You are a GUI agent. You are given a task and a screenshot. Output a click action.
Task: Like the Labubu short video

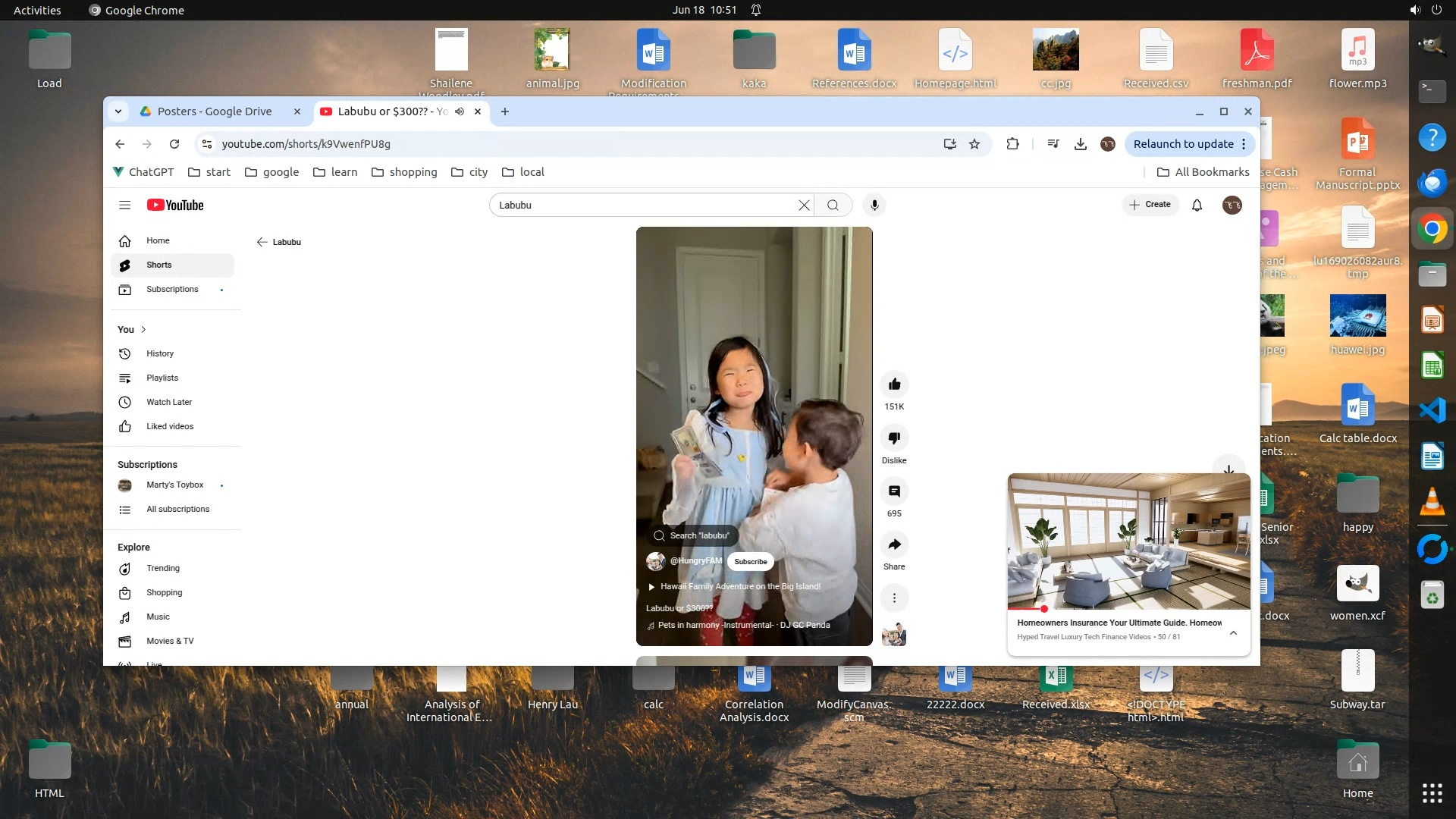(x=894, y=384)
